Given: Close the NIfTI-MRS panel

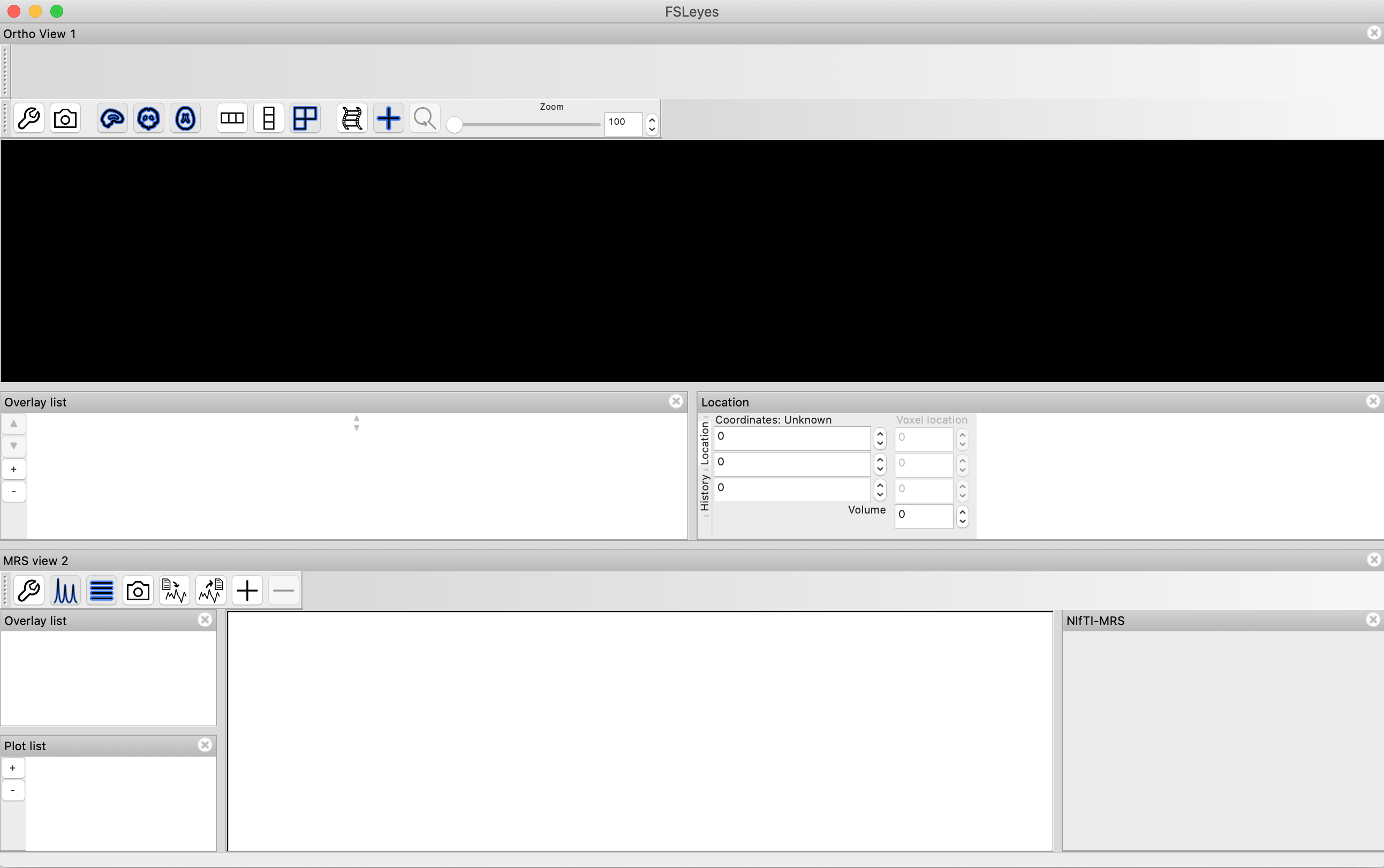Looking at the screenshot, I should (x=1373, y=620).
